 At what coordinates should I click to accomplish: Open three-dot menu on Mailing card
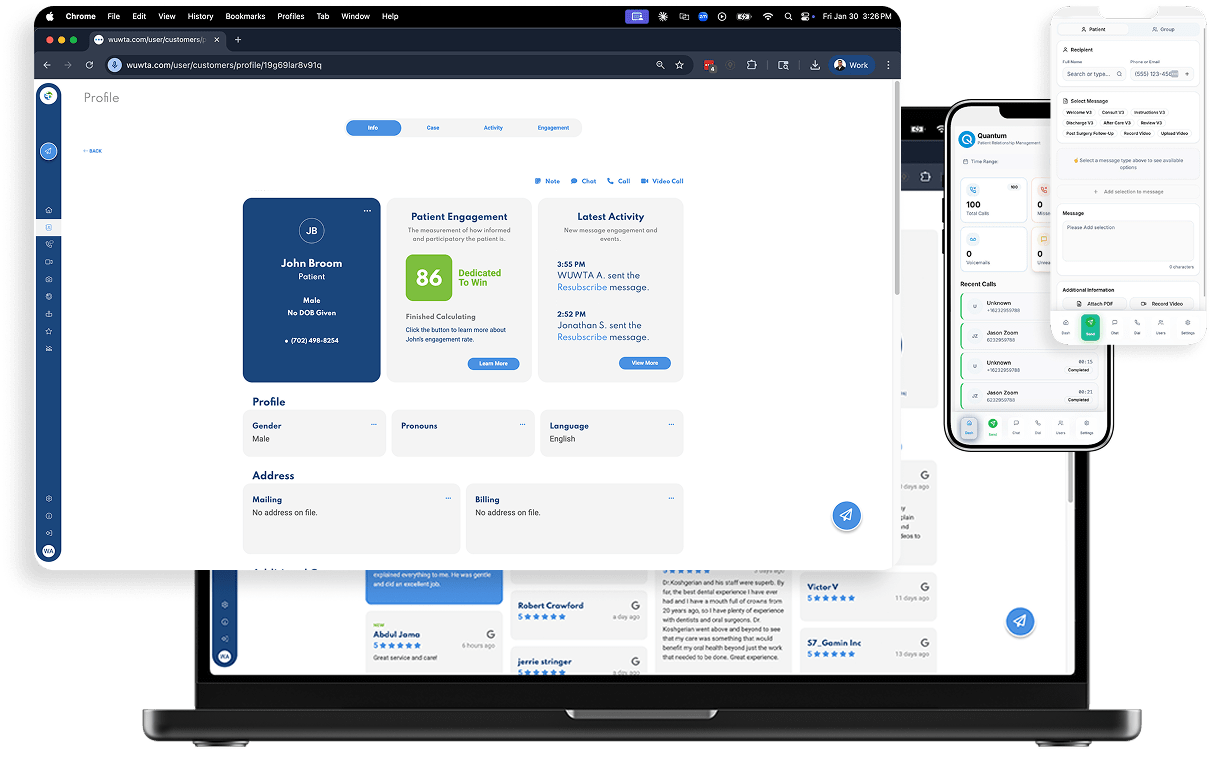click(x=448, y=498)
